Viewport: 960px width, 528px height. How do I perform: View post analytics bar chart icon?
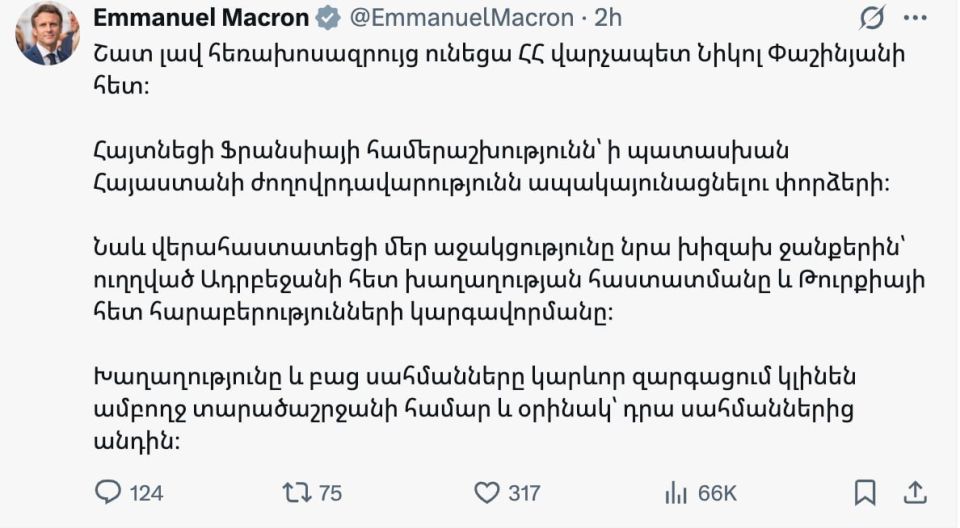pos(675,492)
